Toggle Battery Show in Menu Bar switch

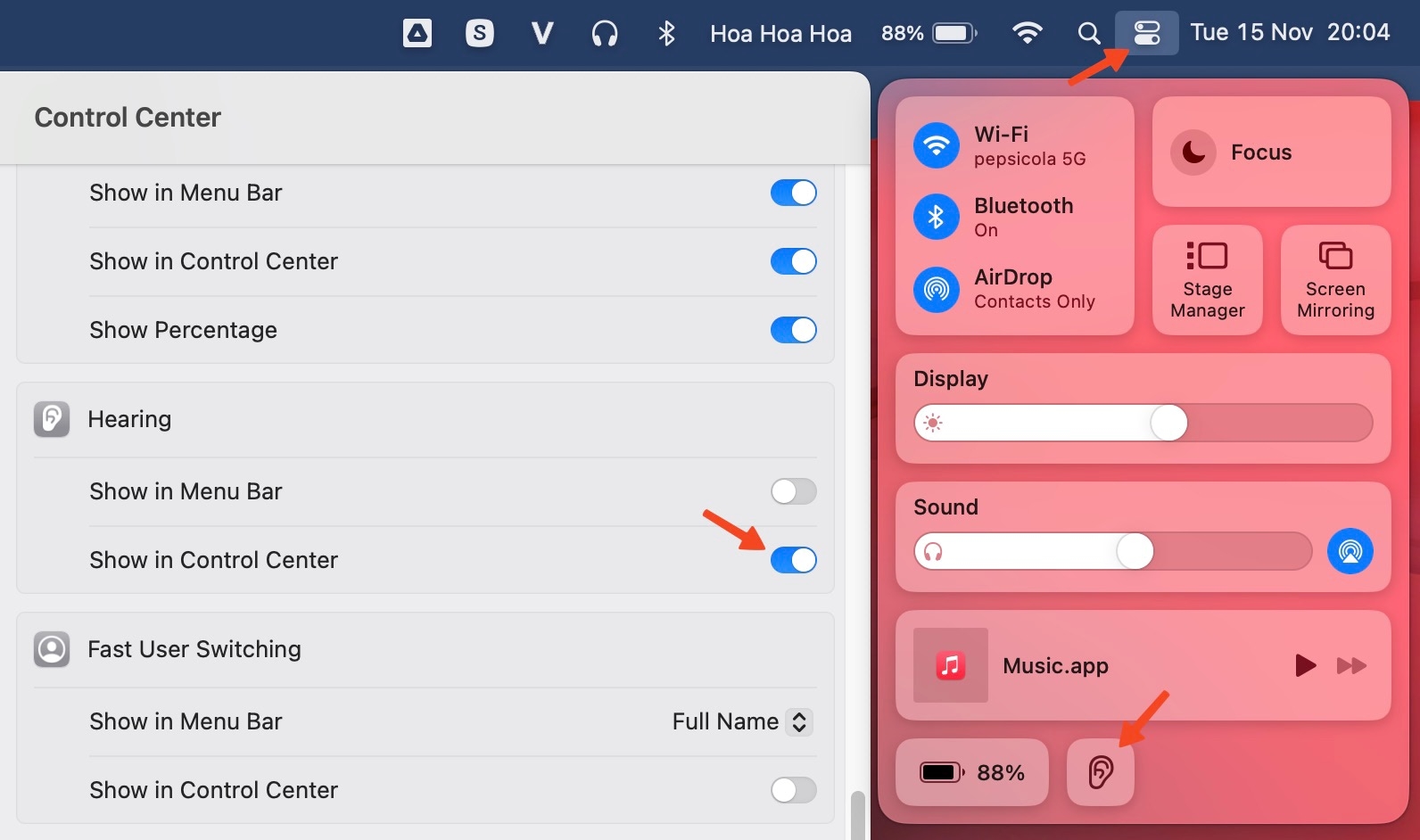point(794,193)
